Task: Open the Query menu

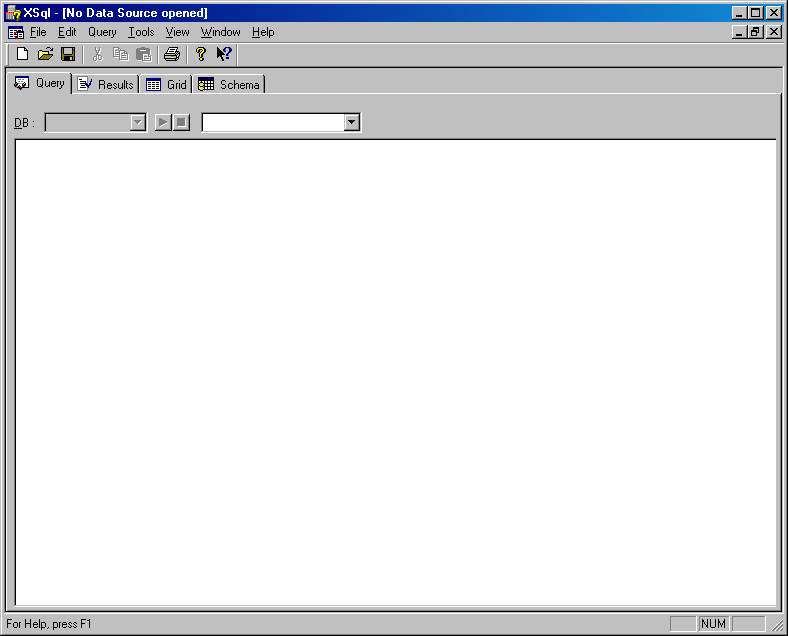Action: point(102,32)
